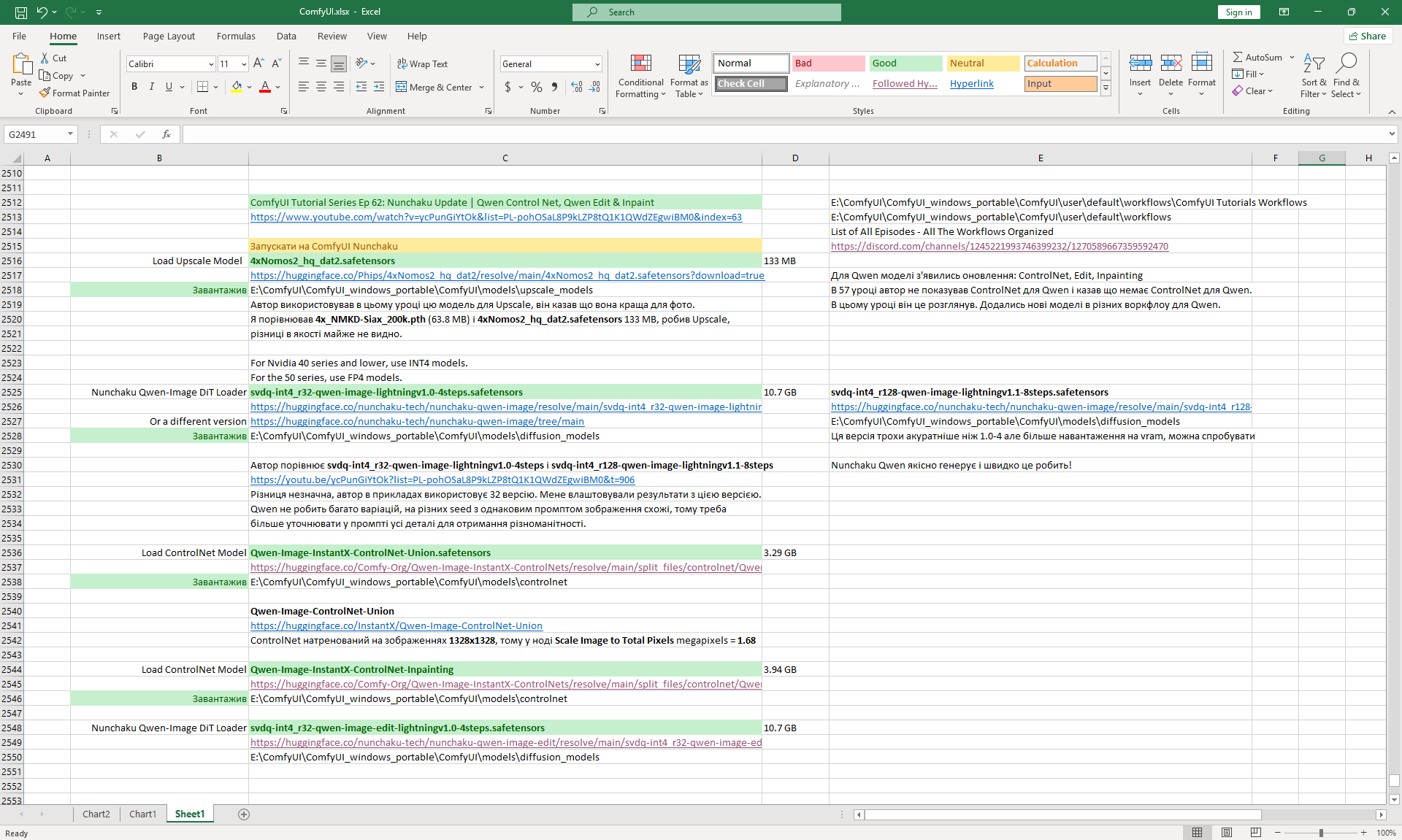Click Increase Font Size icon

coord(258,63)
